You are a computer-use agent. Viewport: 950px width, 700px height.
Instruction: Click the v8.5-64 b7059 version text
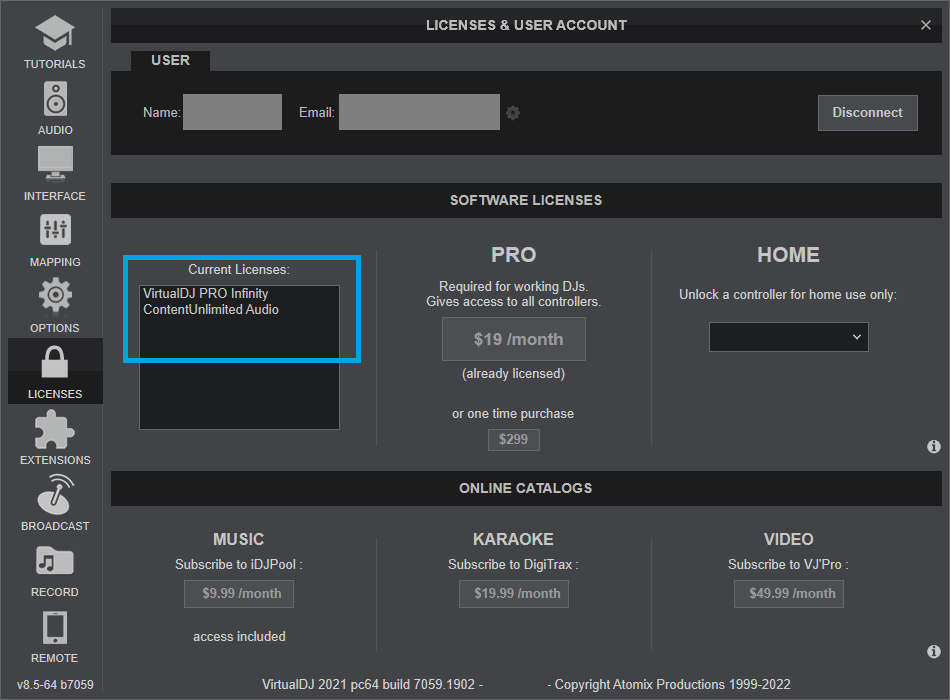(55, 685)
